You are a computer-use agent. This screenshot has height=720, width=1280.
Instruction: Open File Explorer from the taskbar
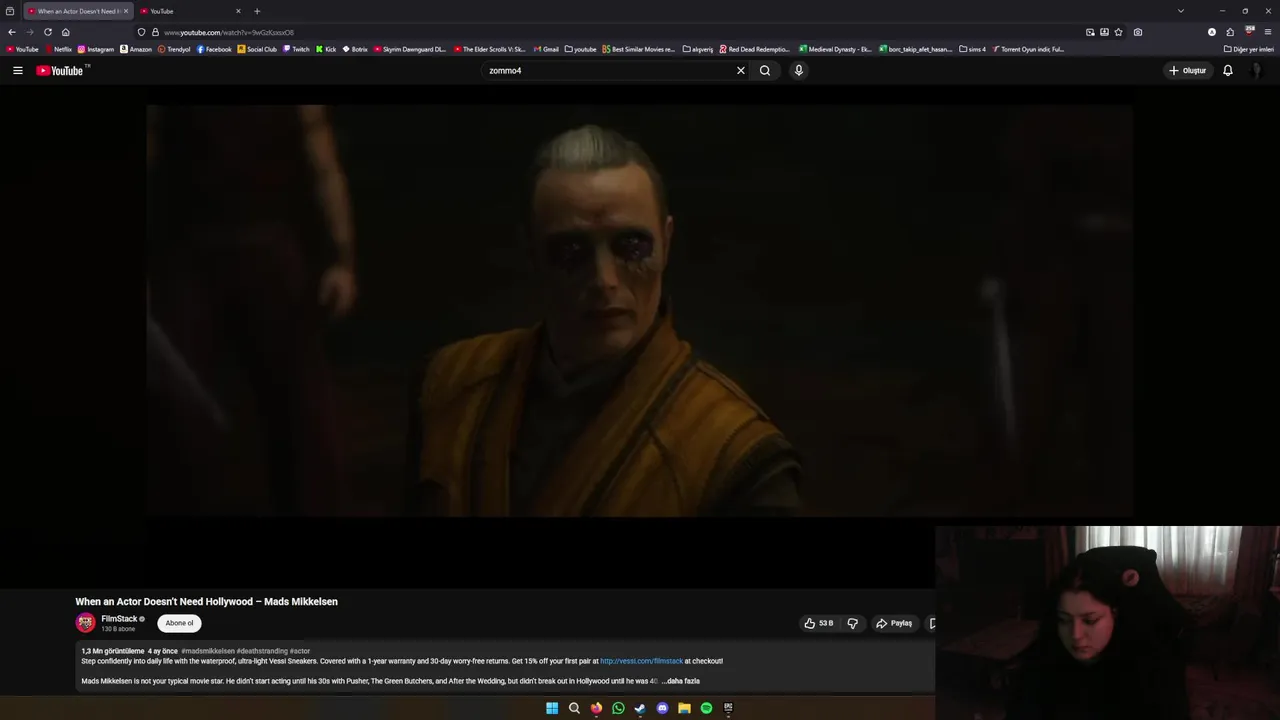[x=684, y=708]
